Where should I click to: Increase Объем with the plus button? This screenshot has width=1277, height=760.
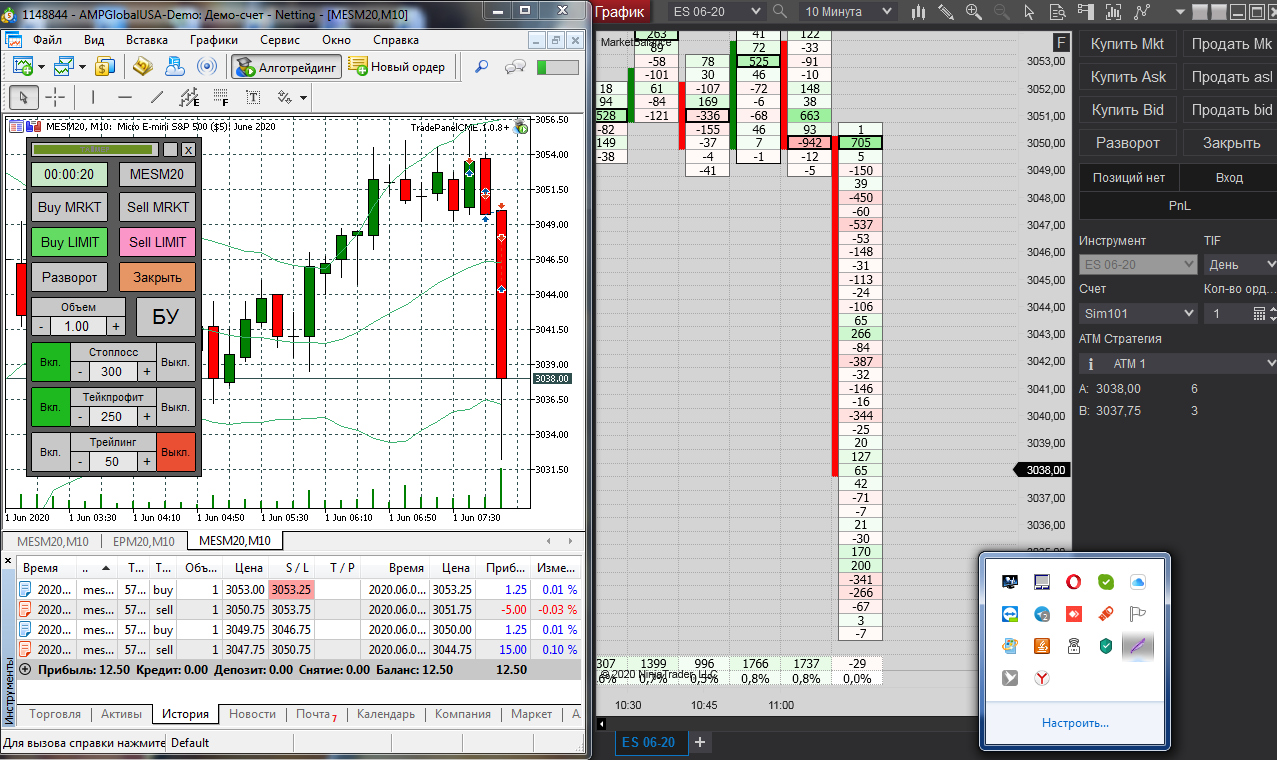click(x=116, y=326)
